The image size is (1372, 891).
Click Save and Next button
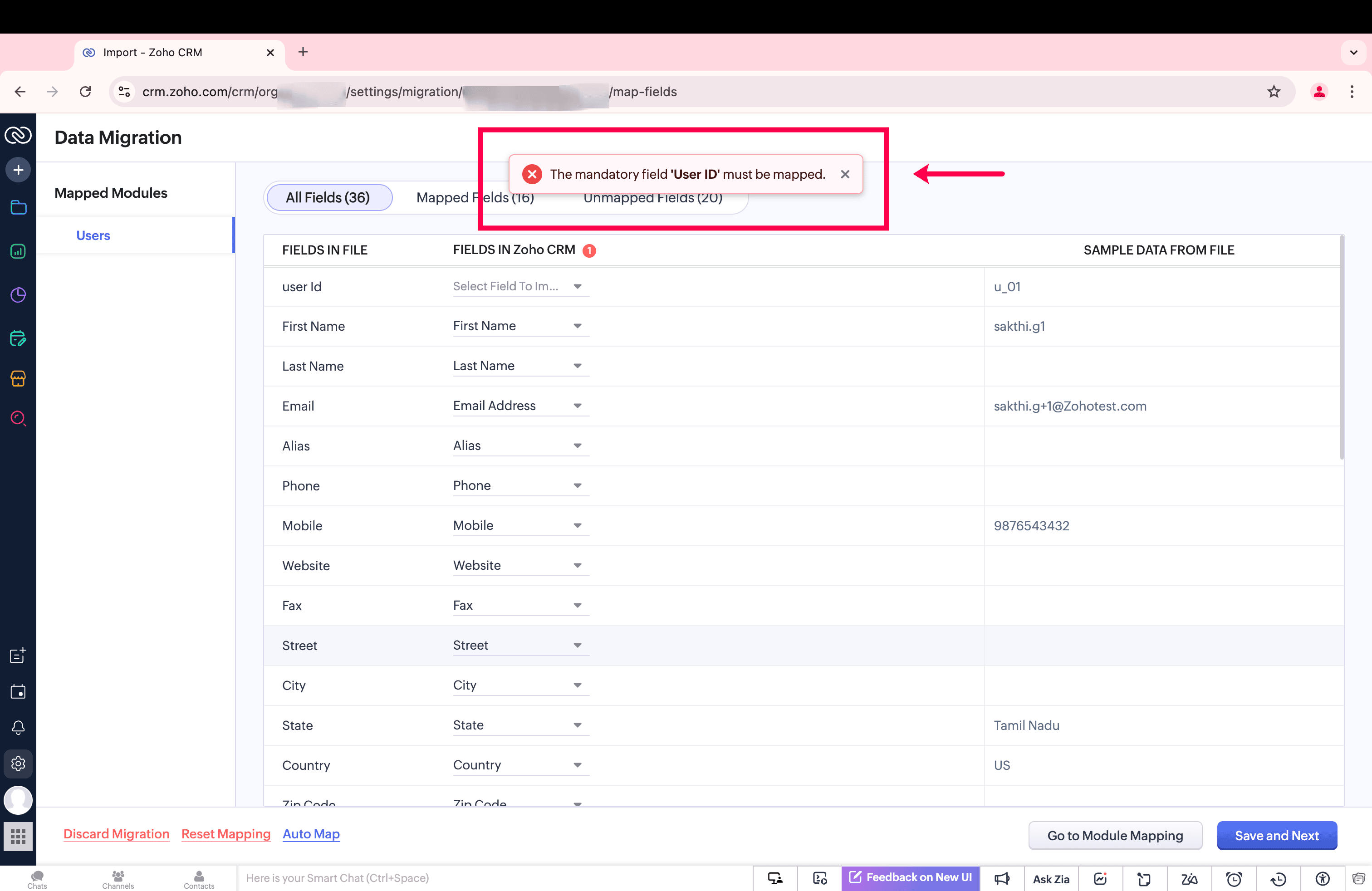[x=1276, y=835]
